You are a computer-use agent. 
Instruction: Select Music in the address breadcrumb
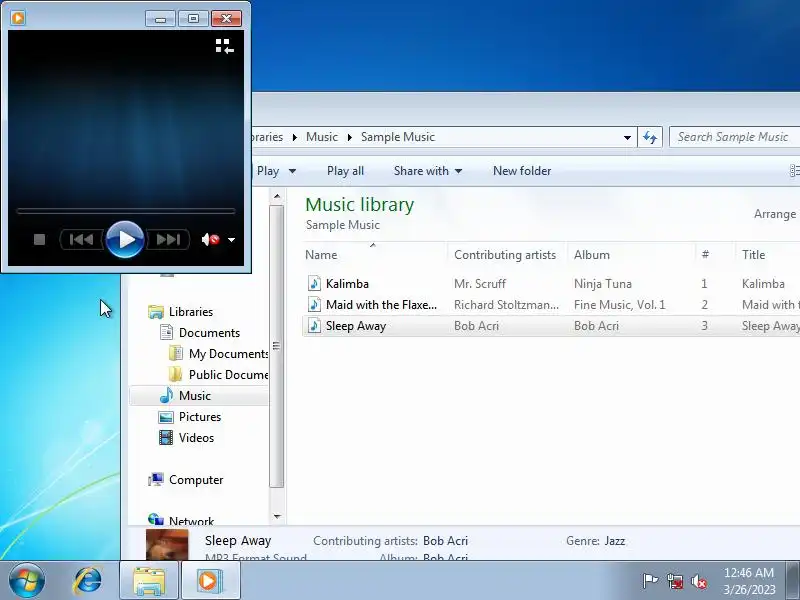322,137
